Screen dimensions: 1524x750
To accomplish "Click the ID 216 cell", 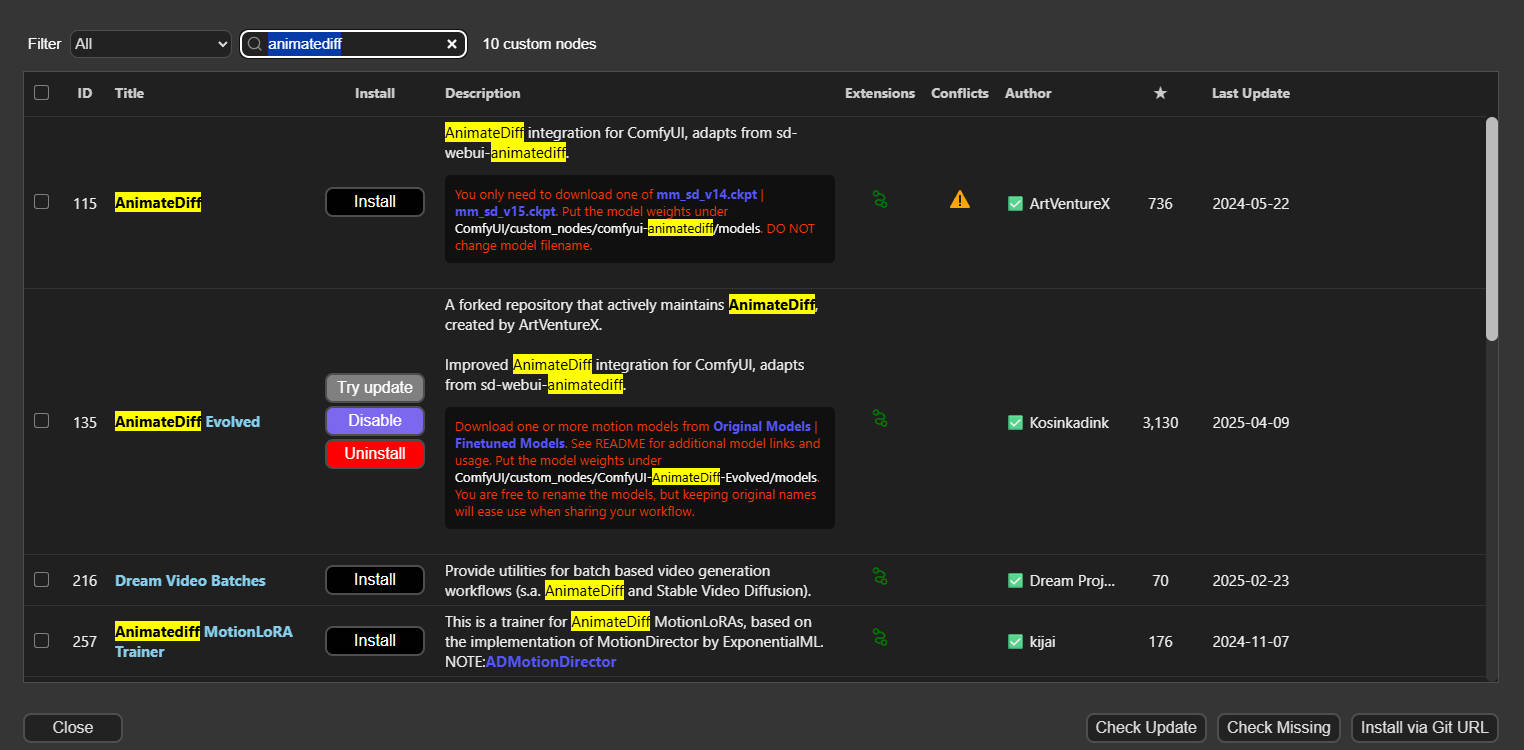I will pyautogui.click(x=85, y=580).
